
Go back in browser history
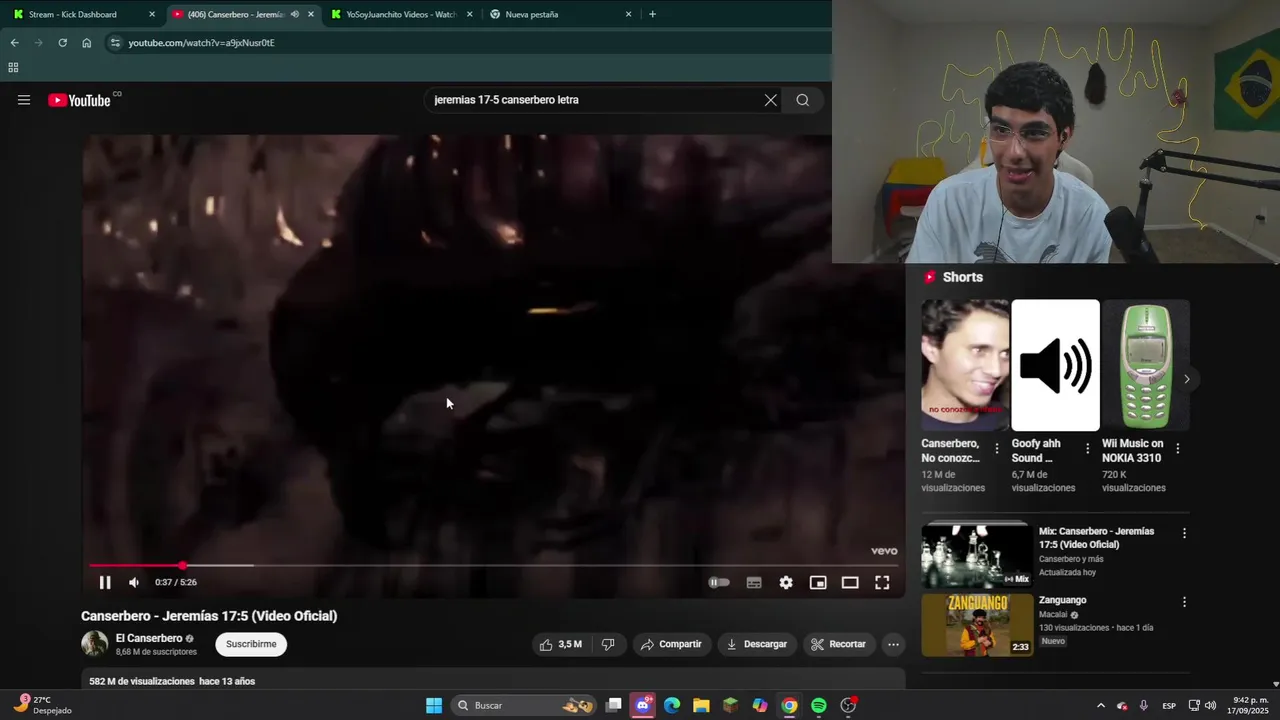(x=14, y=43)
